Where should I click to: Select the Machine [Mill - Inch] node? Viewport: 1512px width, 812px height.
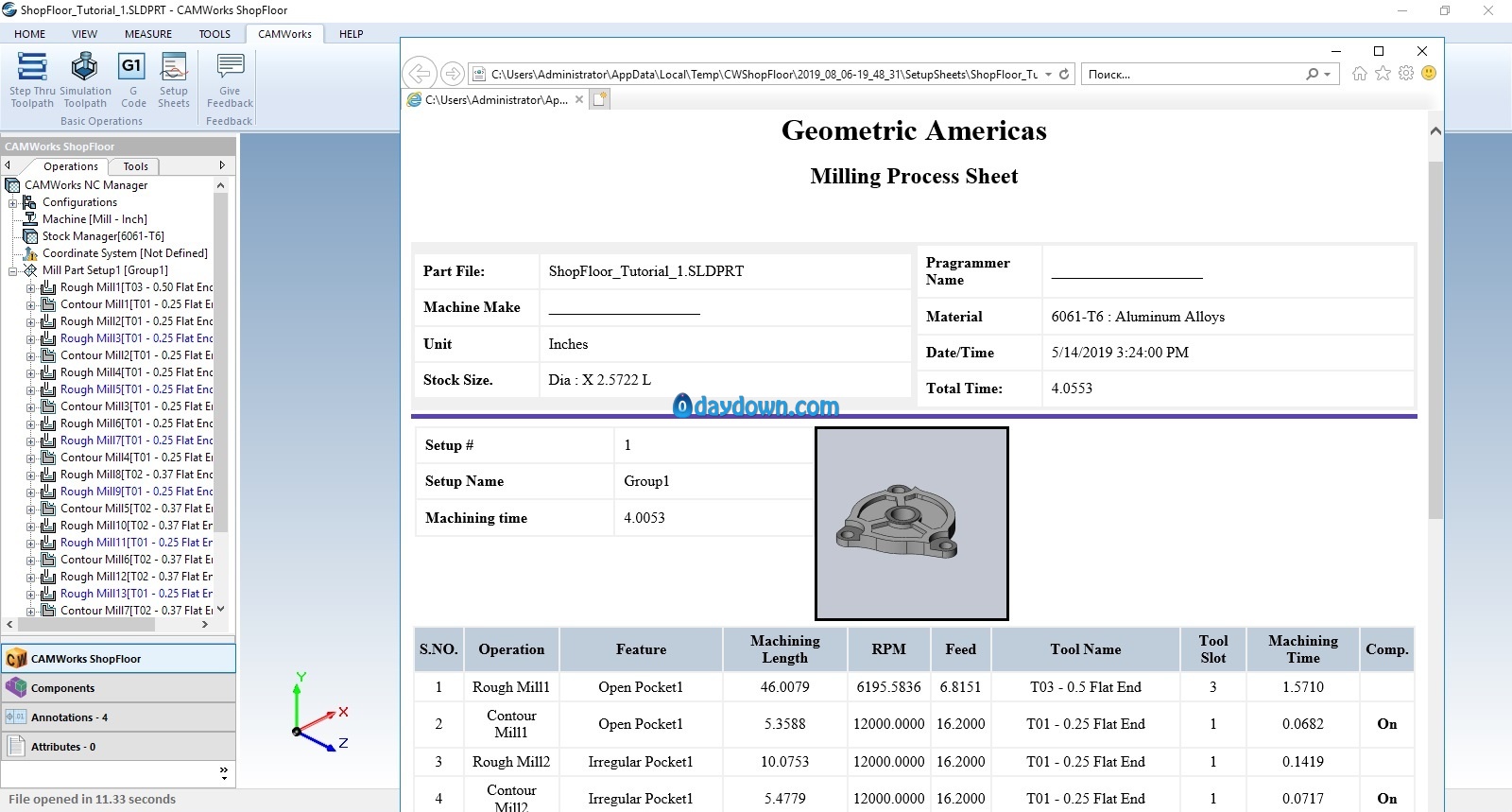point(94,219)
